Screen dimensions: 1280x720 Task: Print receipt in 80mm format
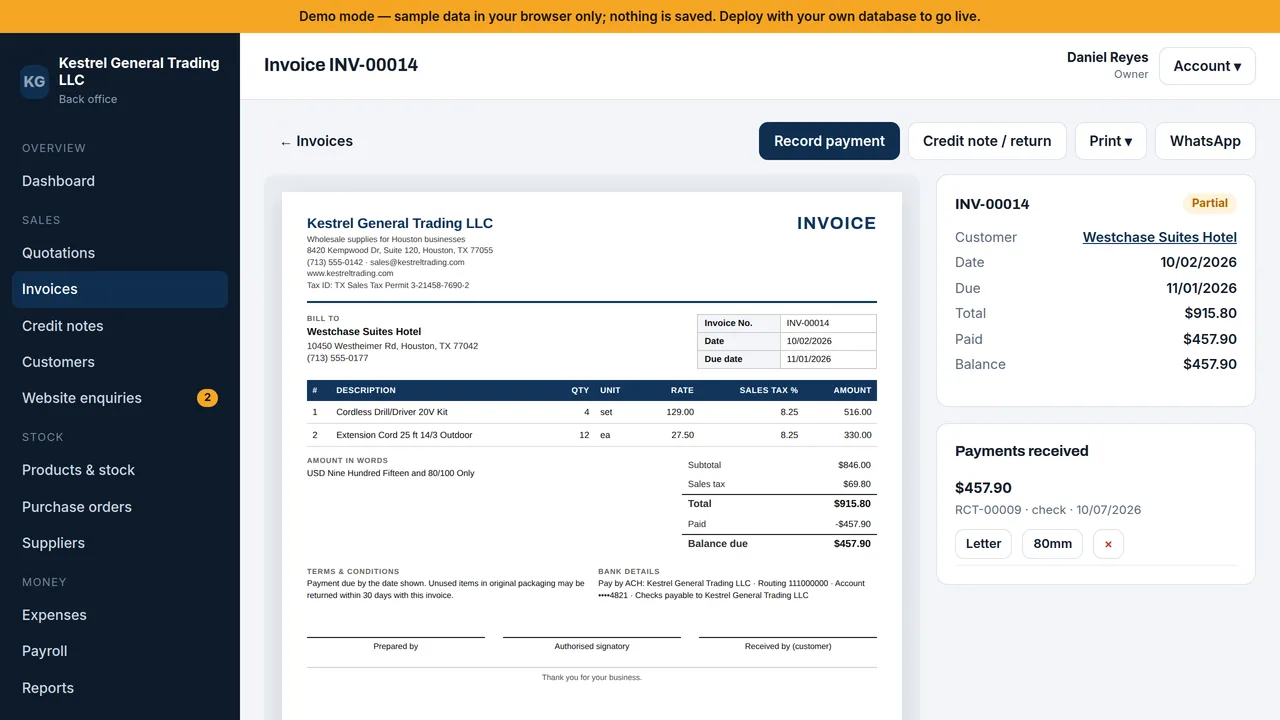(x=1052, y=544)
